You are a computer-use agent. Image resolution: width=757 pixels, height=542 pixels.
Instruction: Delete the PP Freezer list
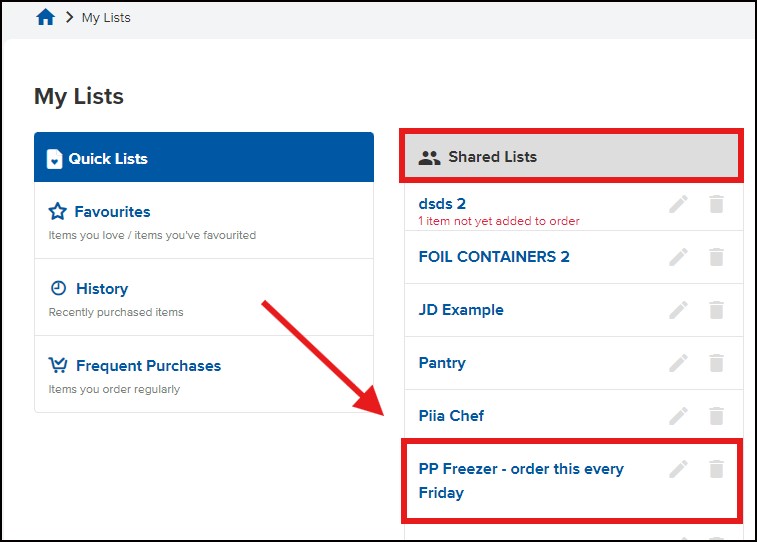[716, 469]
